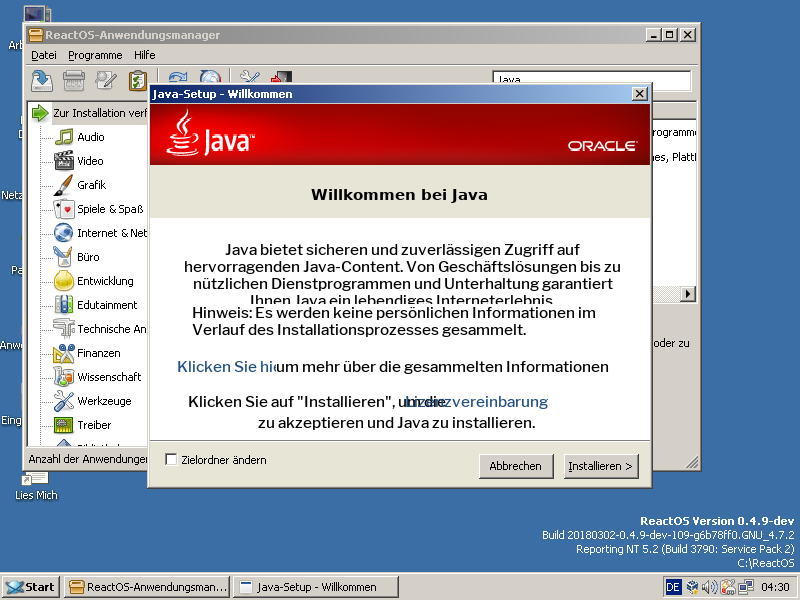The image size is (800, 600).
Task: Switch to ReactOS-Anwendungsmanager taskbar button
Action: pos(147,587)
